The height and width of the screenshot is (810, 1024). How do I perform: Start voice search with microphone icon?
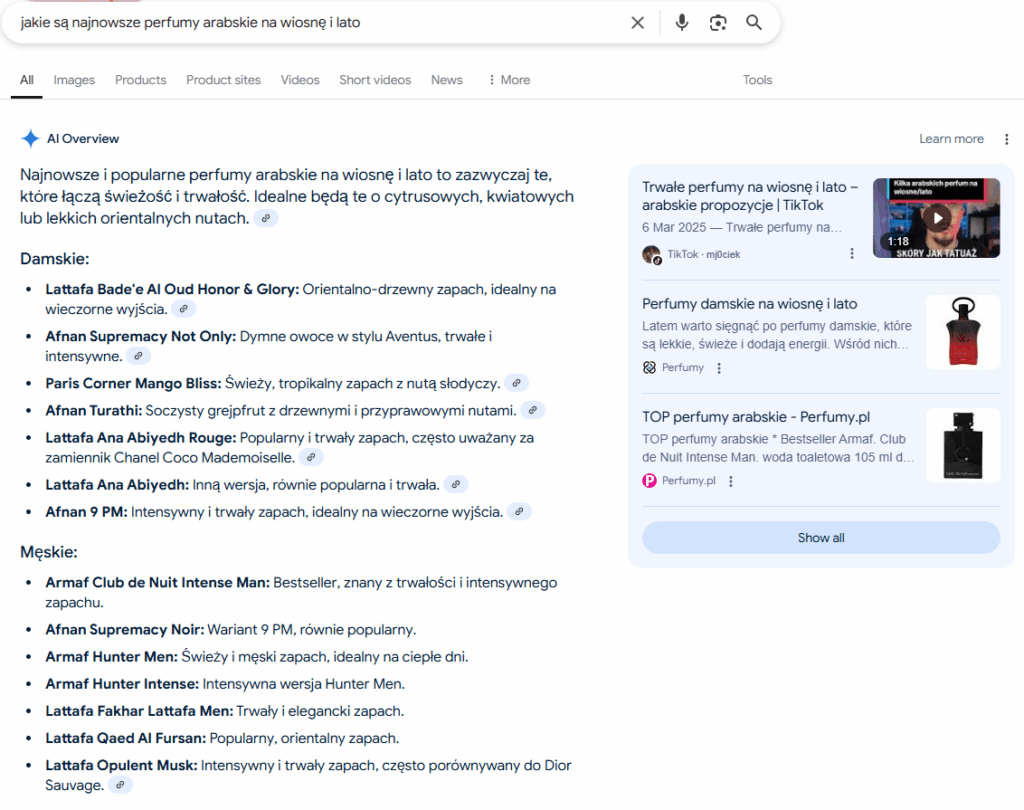point(682,23)
